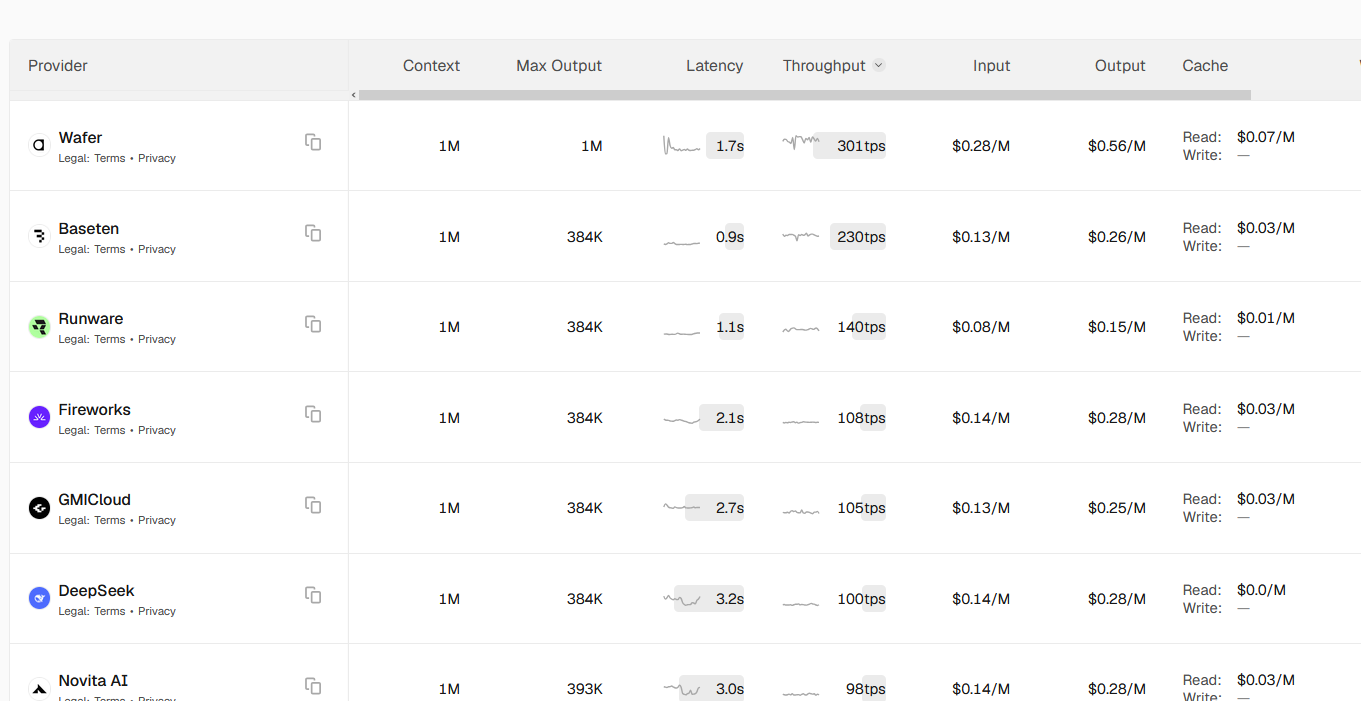Click Novita AI's 393K max output
The height and width of the screenshot is (701, 1361).
point(584,689)
